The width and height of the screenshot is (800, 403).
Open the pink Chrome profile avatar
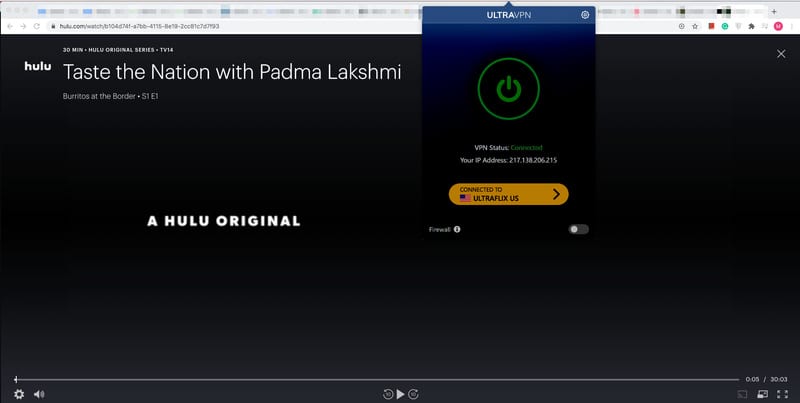(778, 26)
